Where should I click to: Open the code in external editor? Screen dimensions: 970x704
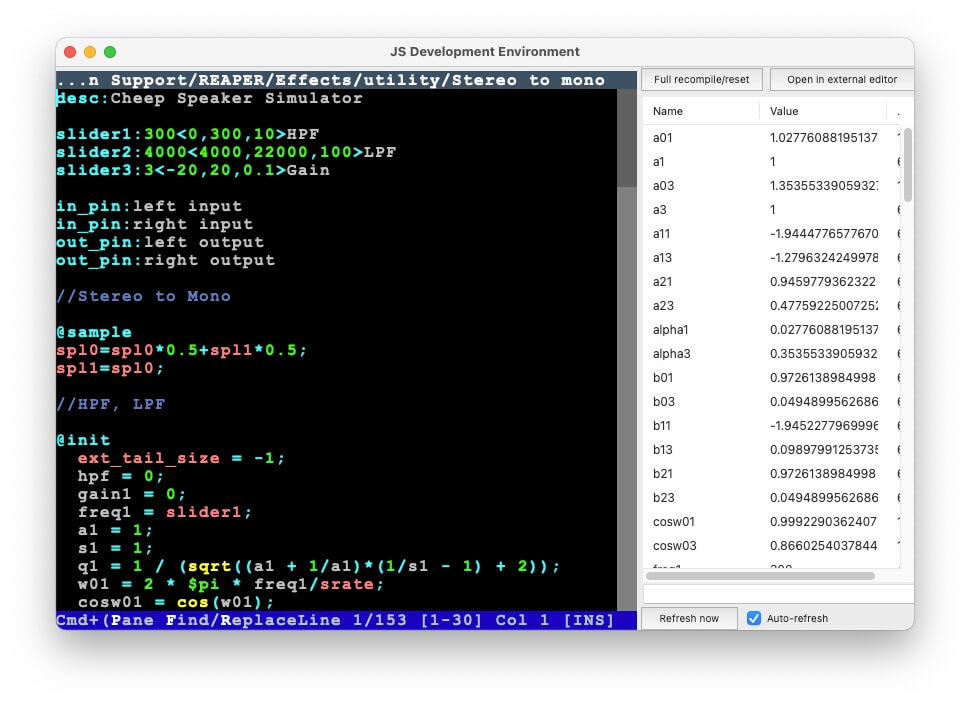[x=841, y=80]
